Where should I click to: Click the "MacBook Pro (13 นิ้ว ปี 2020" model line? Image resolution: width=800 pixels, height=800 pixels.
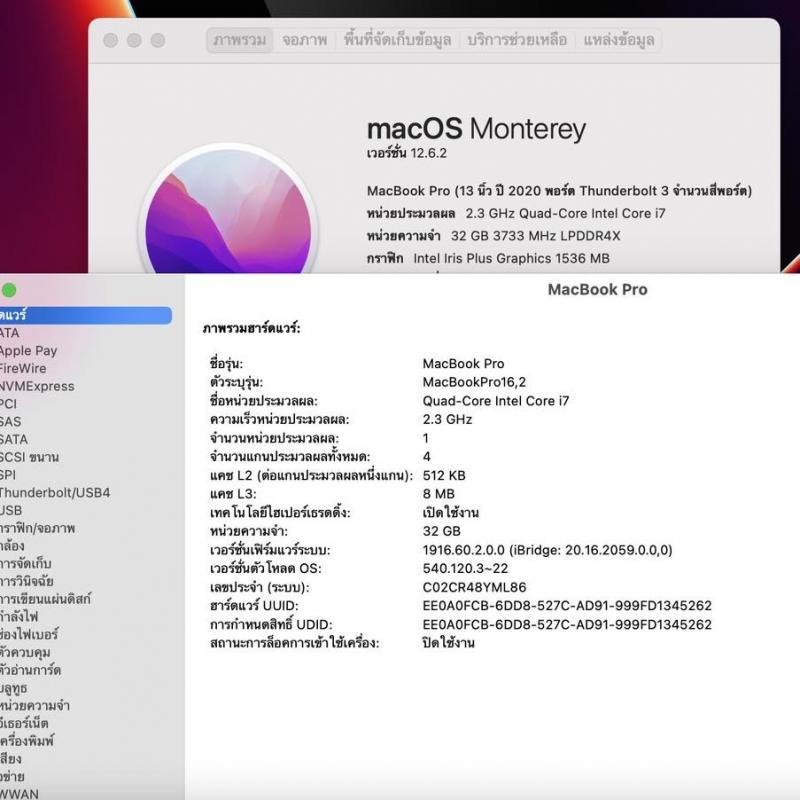click(x=559, y=191)
